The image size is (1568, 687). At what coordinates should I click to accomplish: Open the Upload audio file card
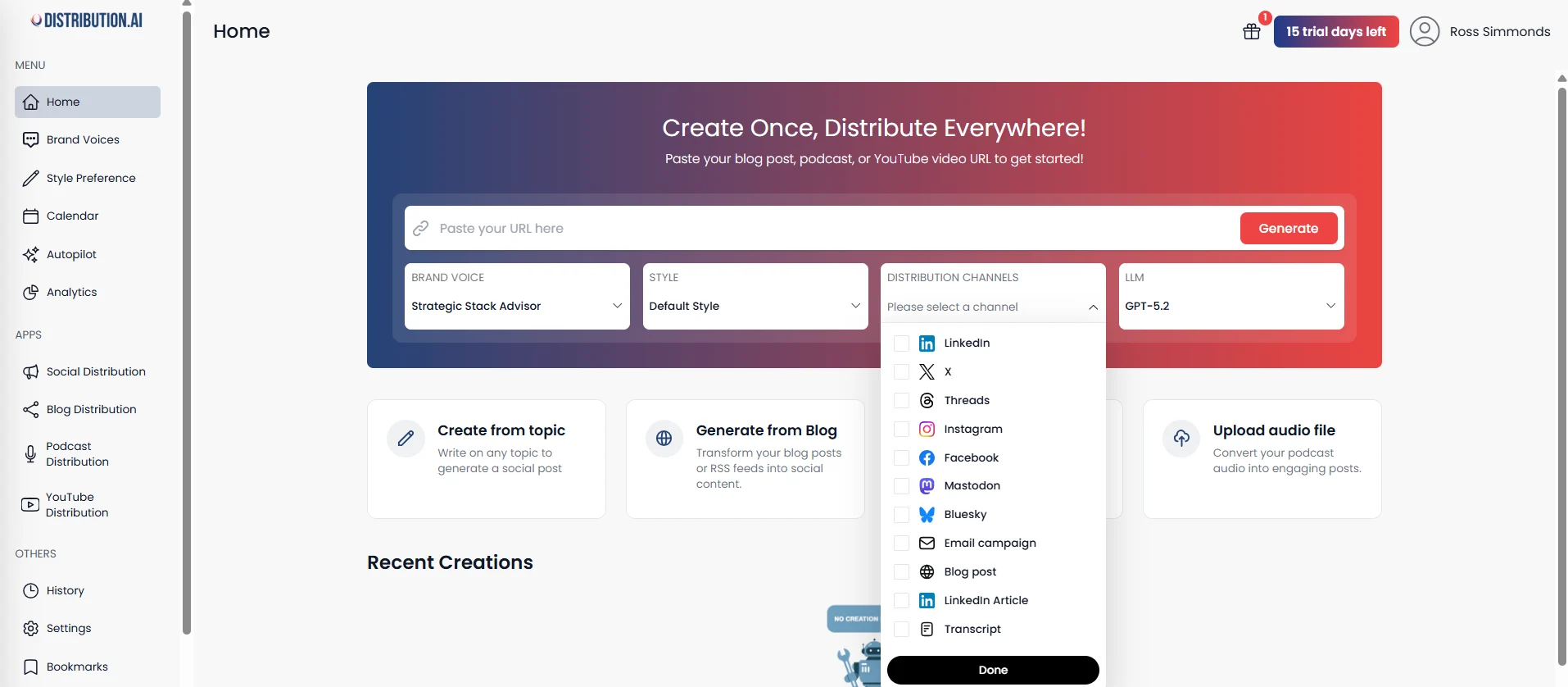click(1262, 459)
